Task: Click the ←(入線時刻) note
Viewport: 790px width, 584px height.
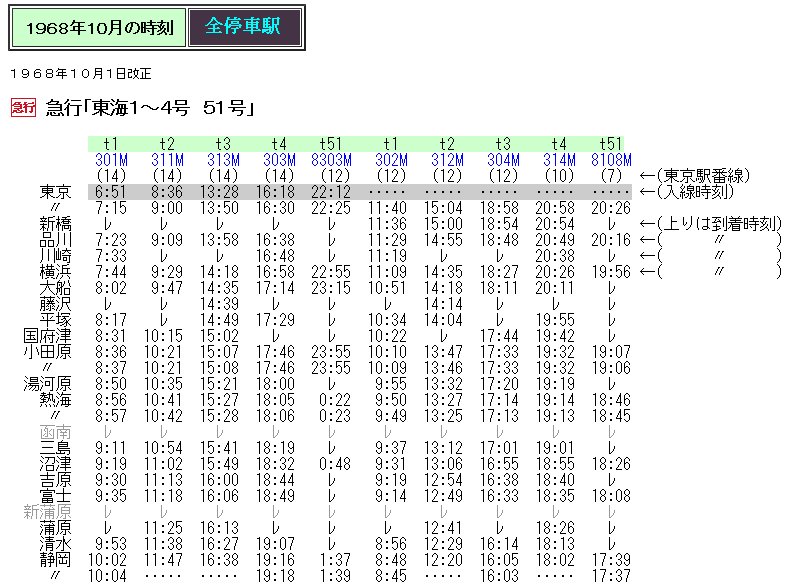Action: (687, 192)
